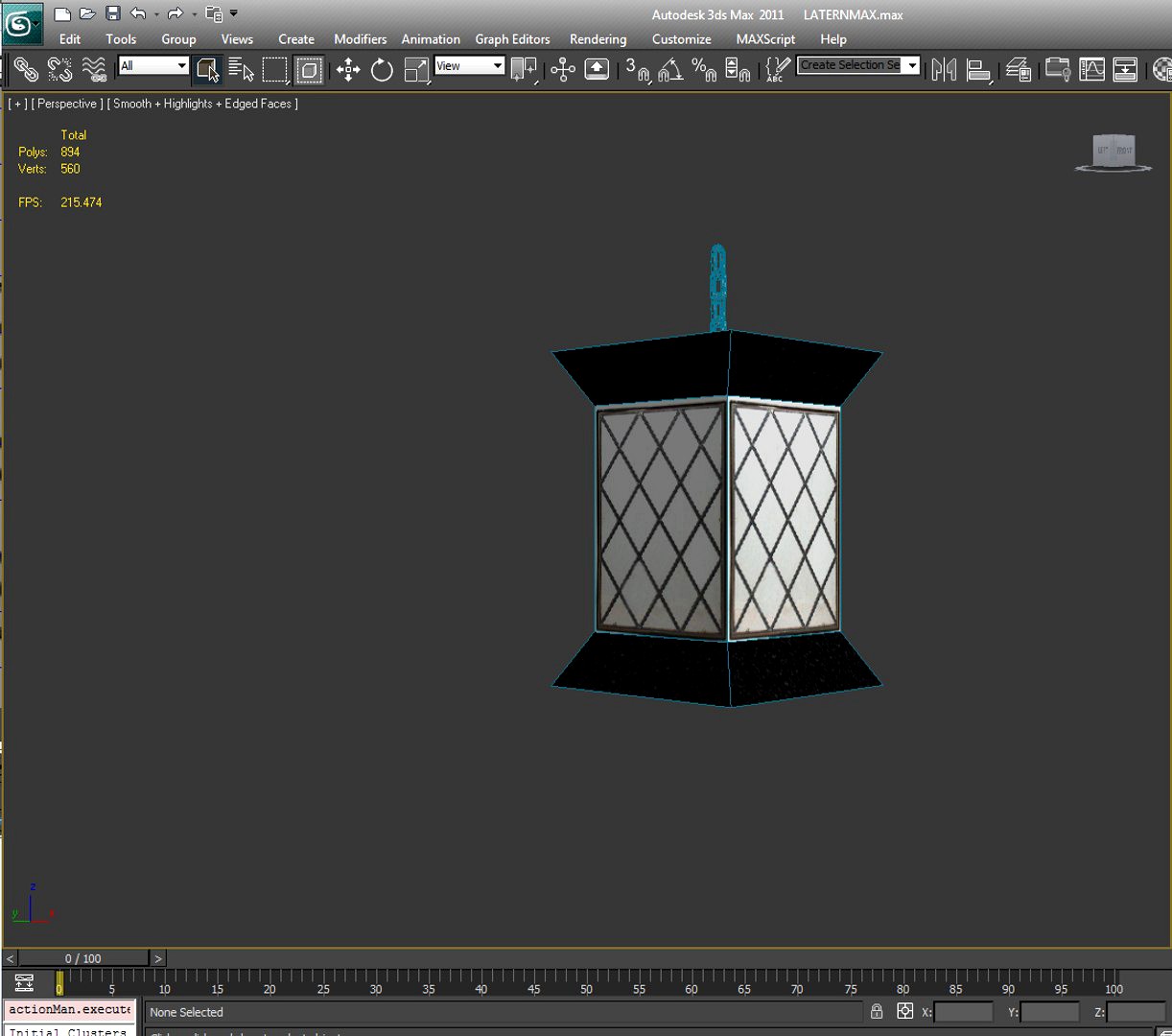Open the Reference Coordinate System dropdown showing View
The image size is (1172, 1036).
[469, 65]
